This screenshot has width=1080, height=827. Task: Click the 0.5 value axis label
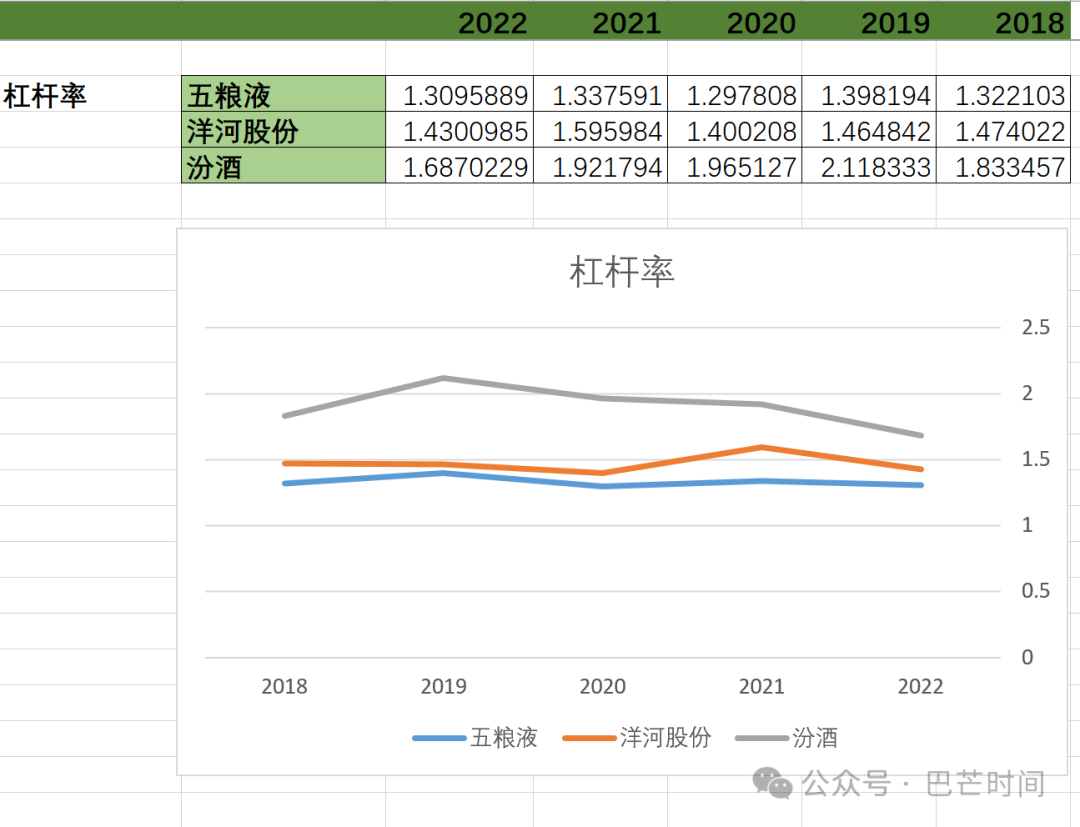pos(1036,590)
